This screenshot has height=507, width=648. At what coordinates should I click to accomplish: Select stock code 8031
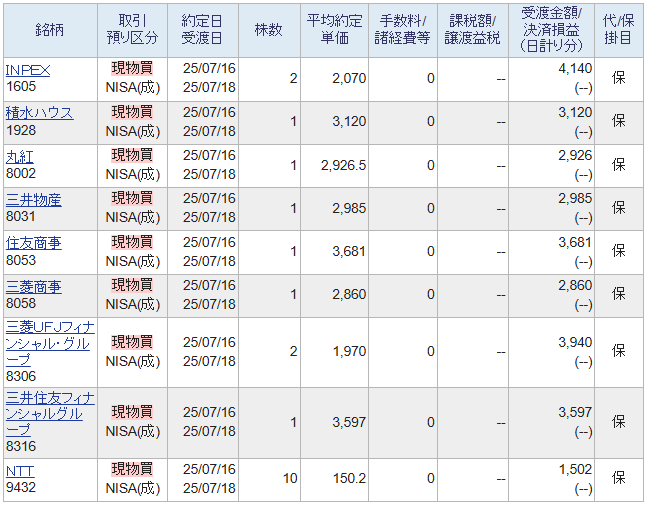click(21, 217)
